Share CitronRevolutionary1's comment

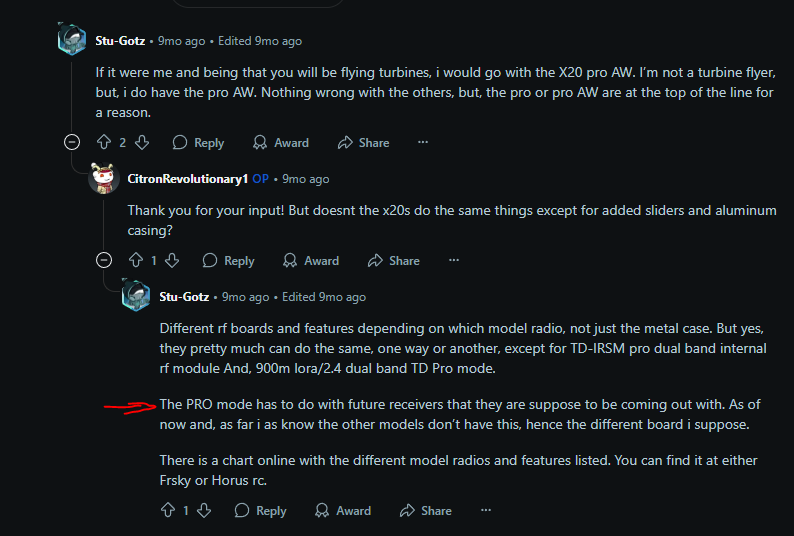point(393,260)
